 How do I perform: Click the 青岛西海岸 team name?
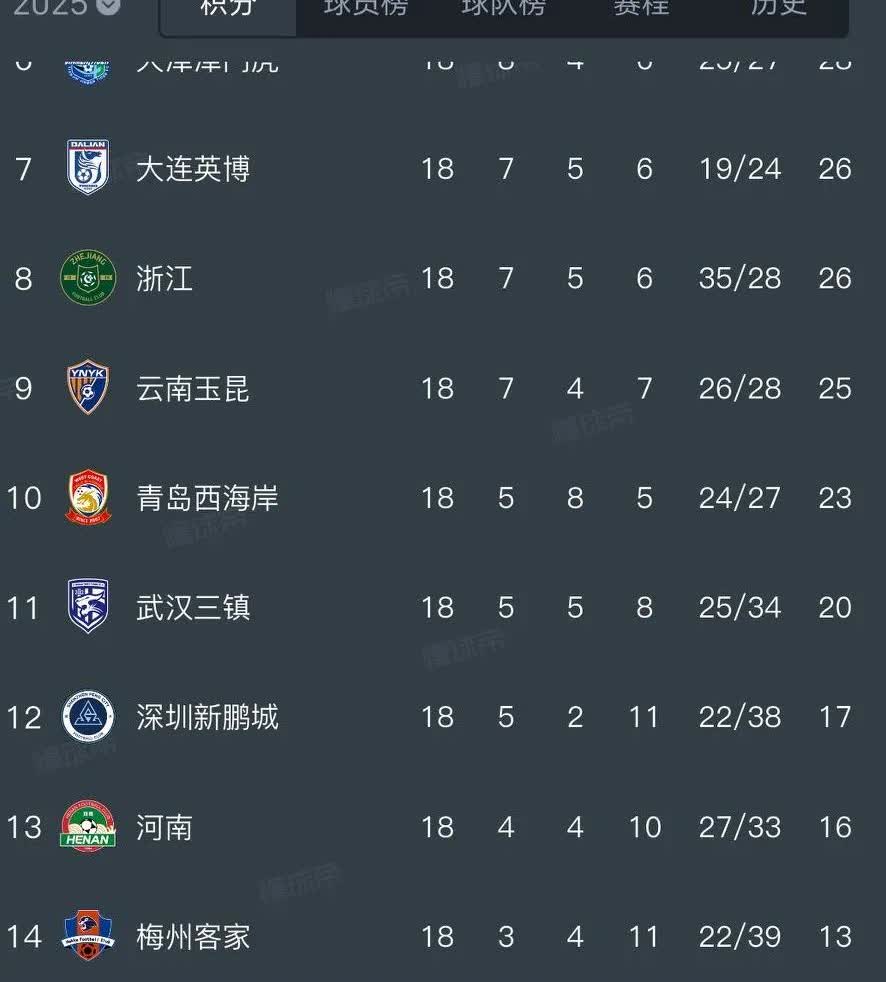click(x=207, y=498)
